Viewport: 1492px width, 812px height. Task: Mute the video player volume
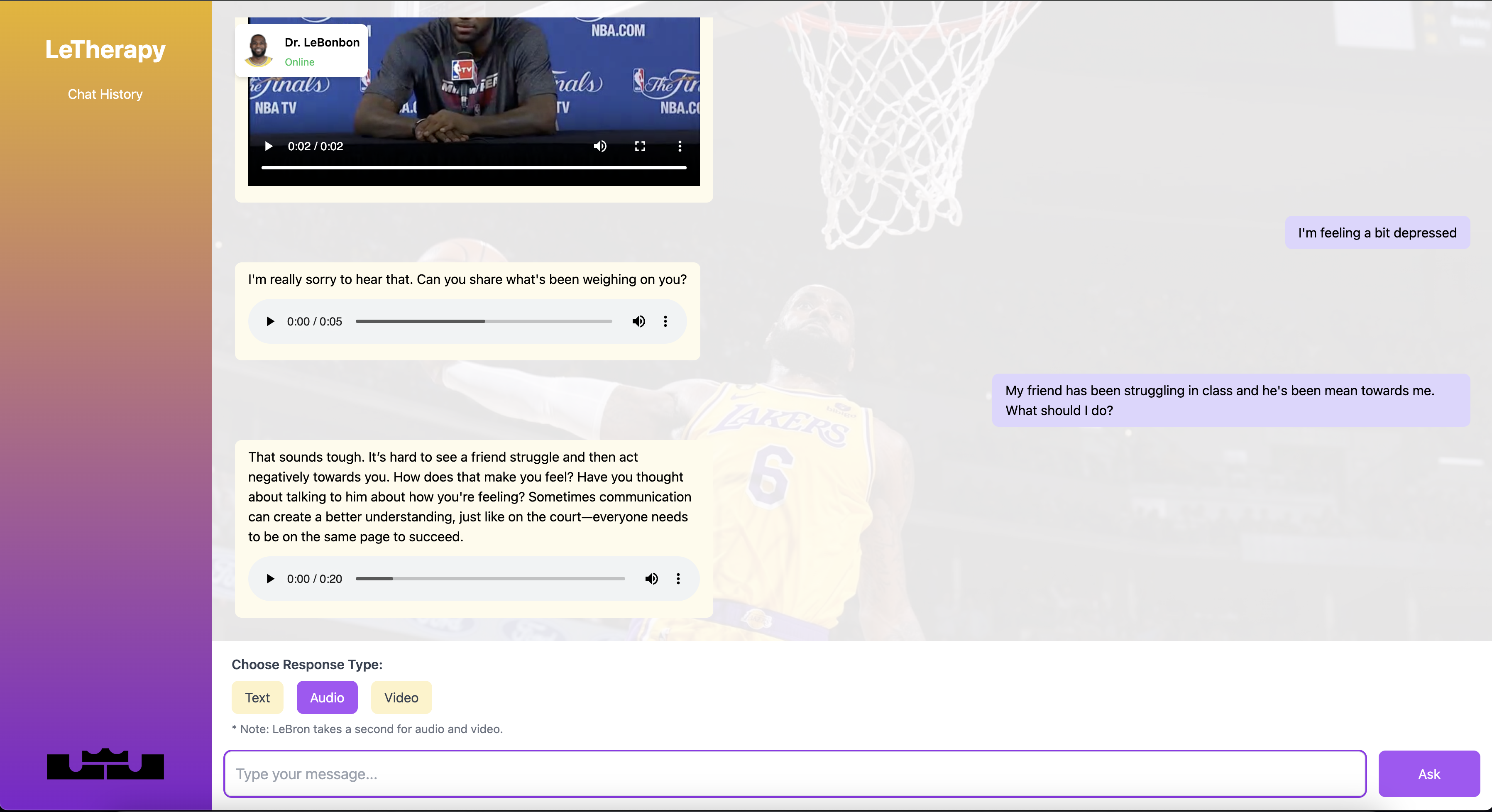[x=600, y=146]
